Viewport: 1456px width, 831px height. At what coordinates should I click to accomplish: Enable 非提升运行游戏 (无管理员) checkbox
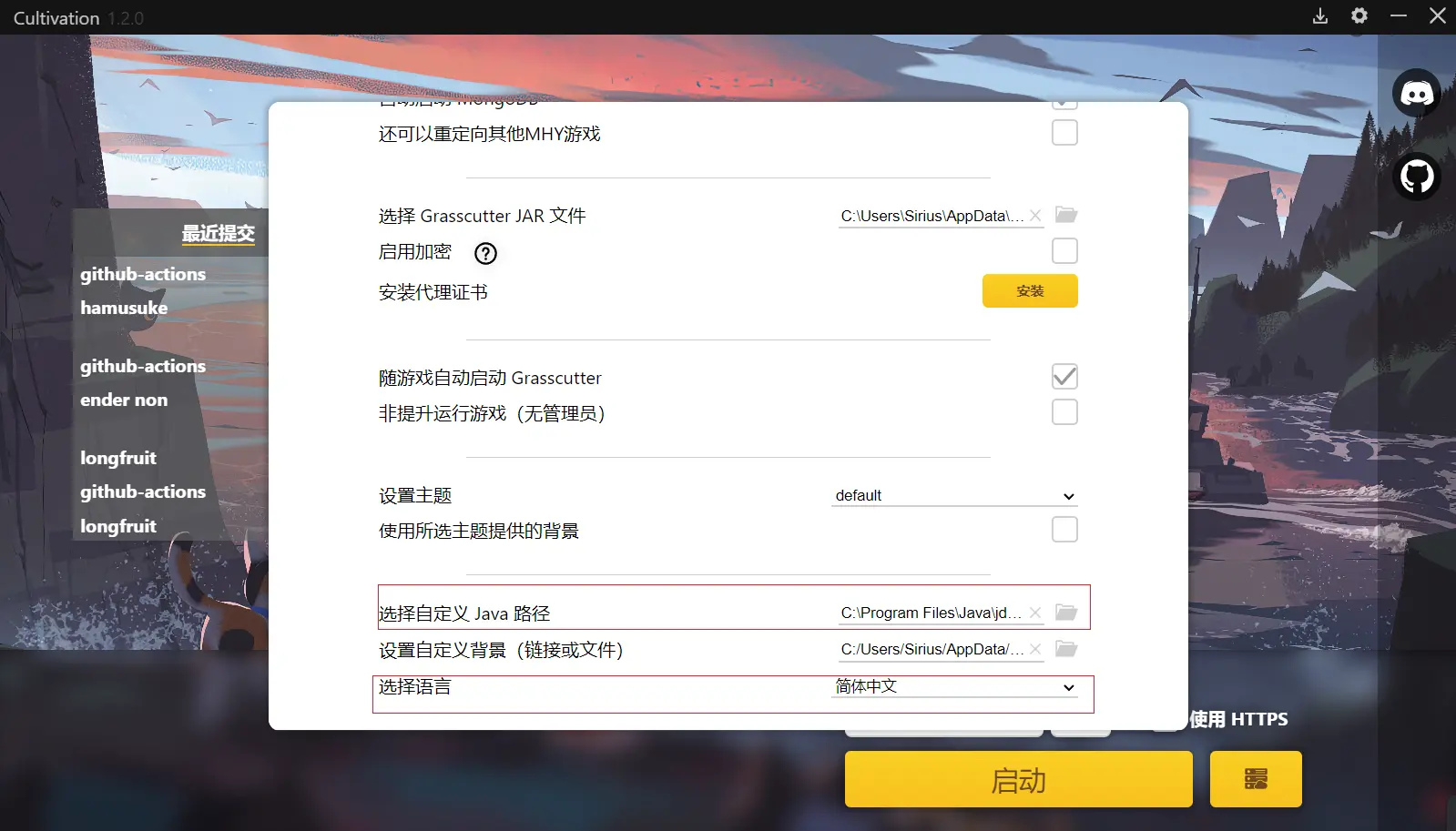pyautogui.click(x=1064, y=412)
